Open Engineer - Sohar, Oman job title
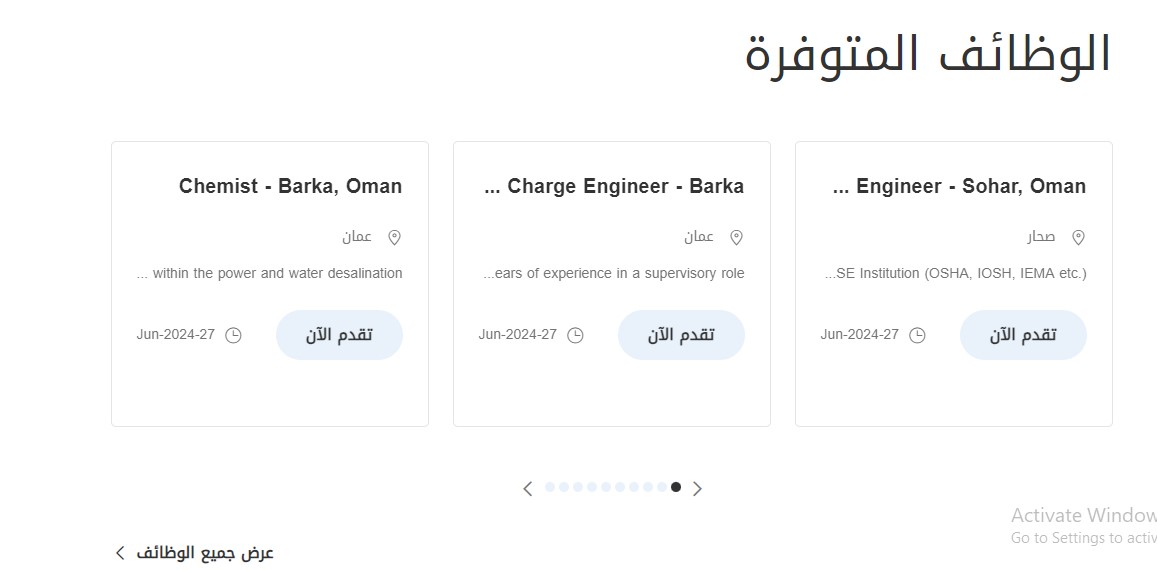This screenshot has width=1157, height=570. coord(959,186)
